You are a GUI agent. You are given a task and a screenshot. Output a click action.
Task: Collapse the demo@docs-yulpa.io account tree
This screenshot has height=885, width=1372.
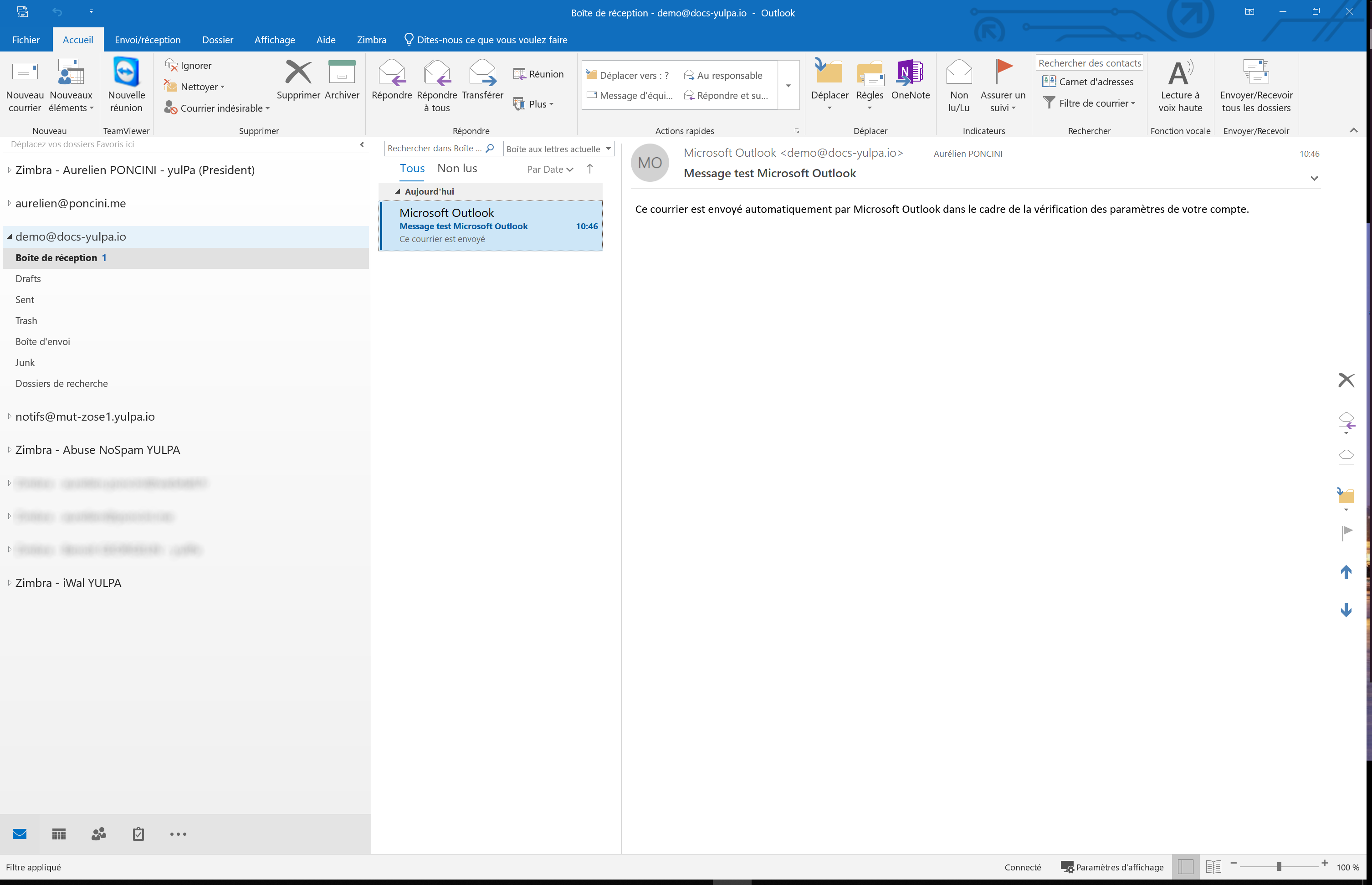(x=9, y=236)
